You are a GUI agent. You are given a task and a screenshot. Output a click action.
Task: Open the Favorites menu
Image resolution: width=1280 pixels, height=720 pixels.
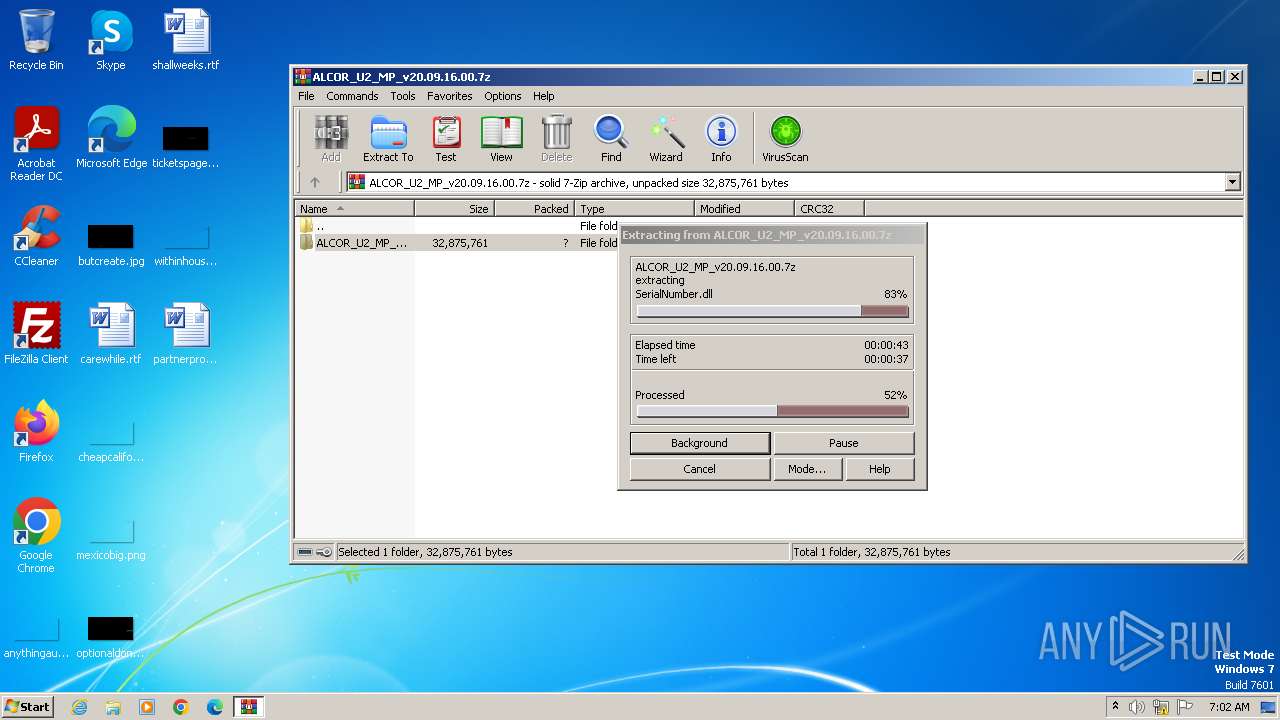pos(450,96)
